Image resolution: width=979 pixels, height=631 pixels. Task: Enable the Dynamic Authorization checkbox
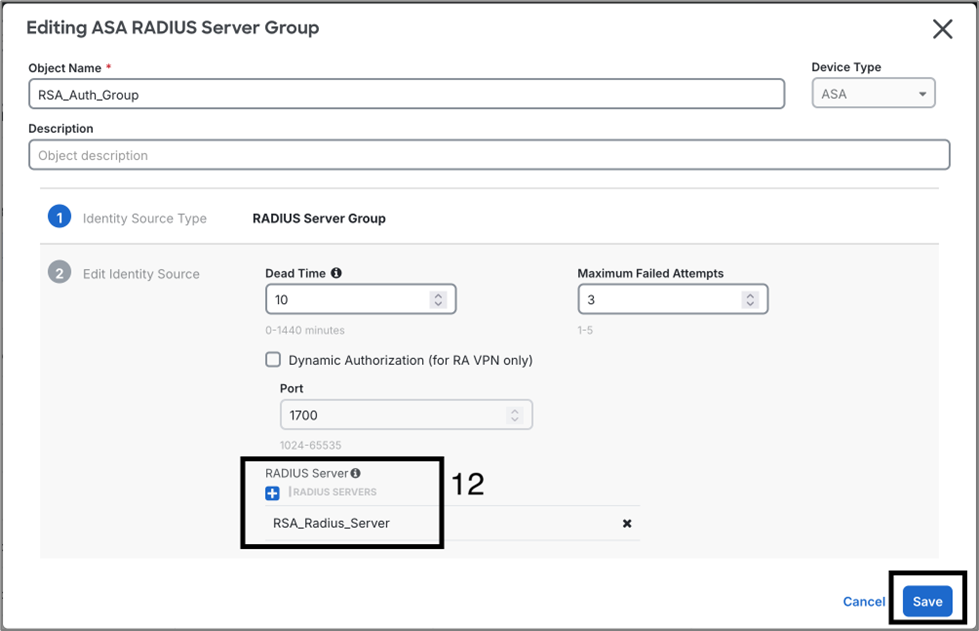(x=273, y=360)
